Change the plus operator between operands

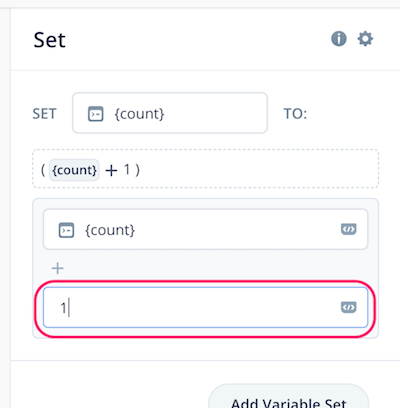point(58,268)
